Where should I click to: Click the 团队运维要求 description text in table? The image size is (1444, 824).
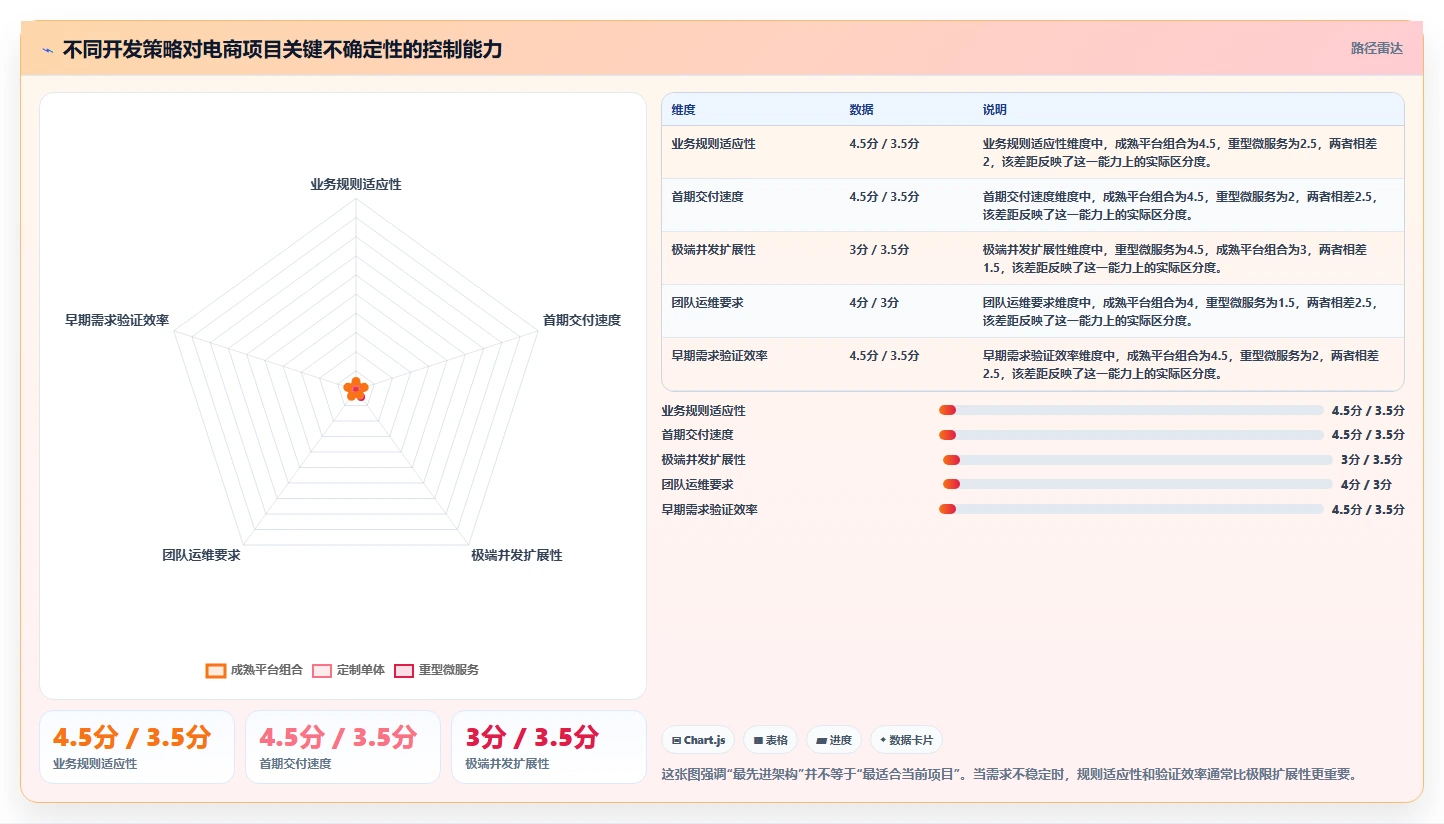pos(1180,311)
